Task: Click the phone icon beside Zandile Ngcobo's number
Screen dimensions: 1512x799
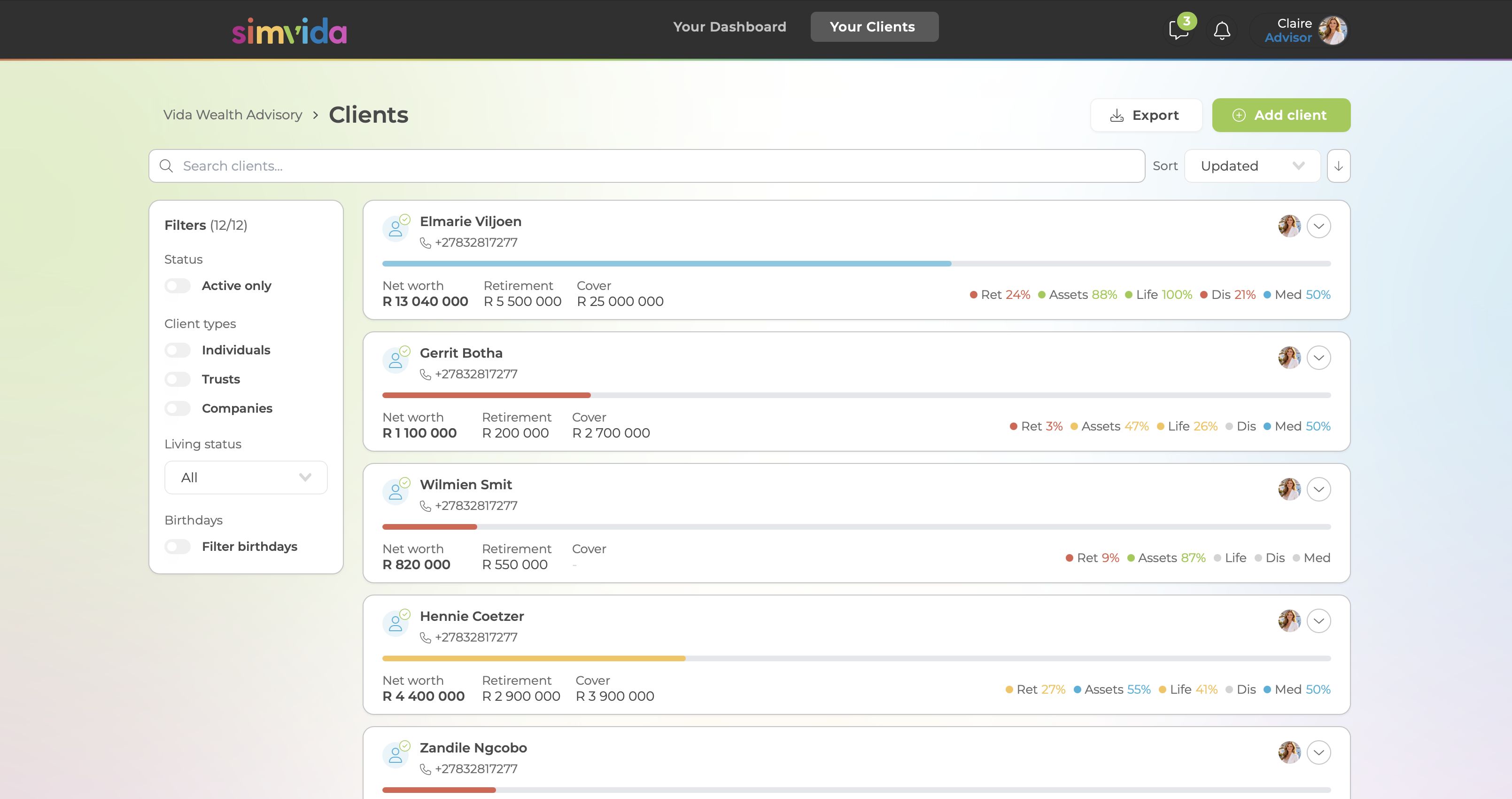Action: click(426, 770)
